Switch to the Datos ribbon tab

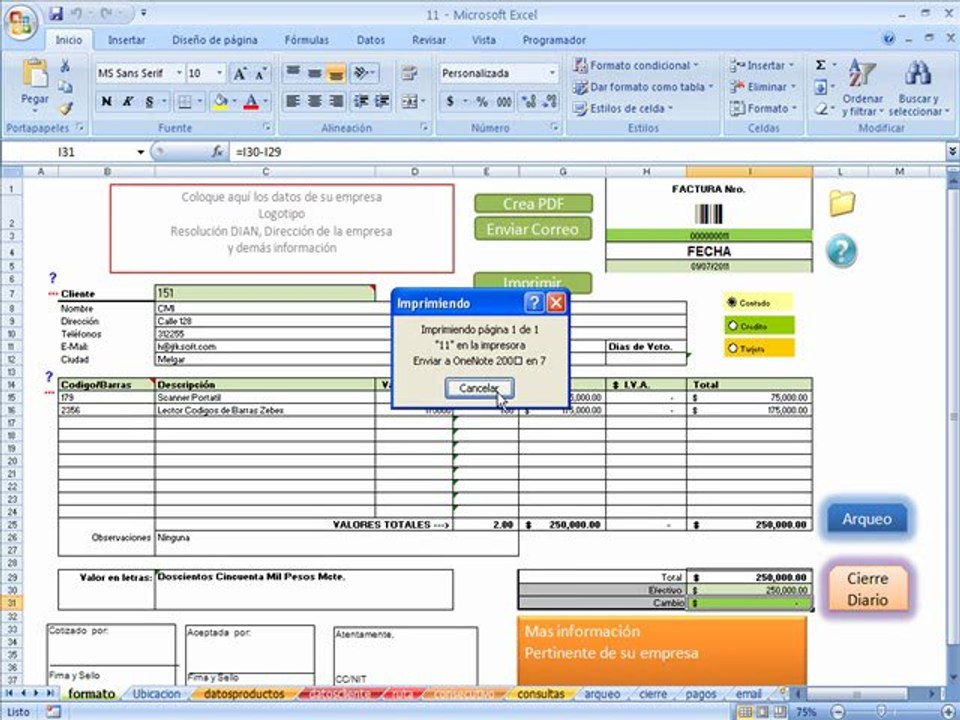(370, 40)
